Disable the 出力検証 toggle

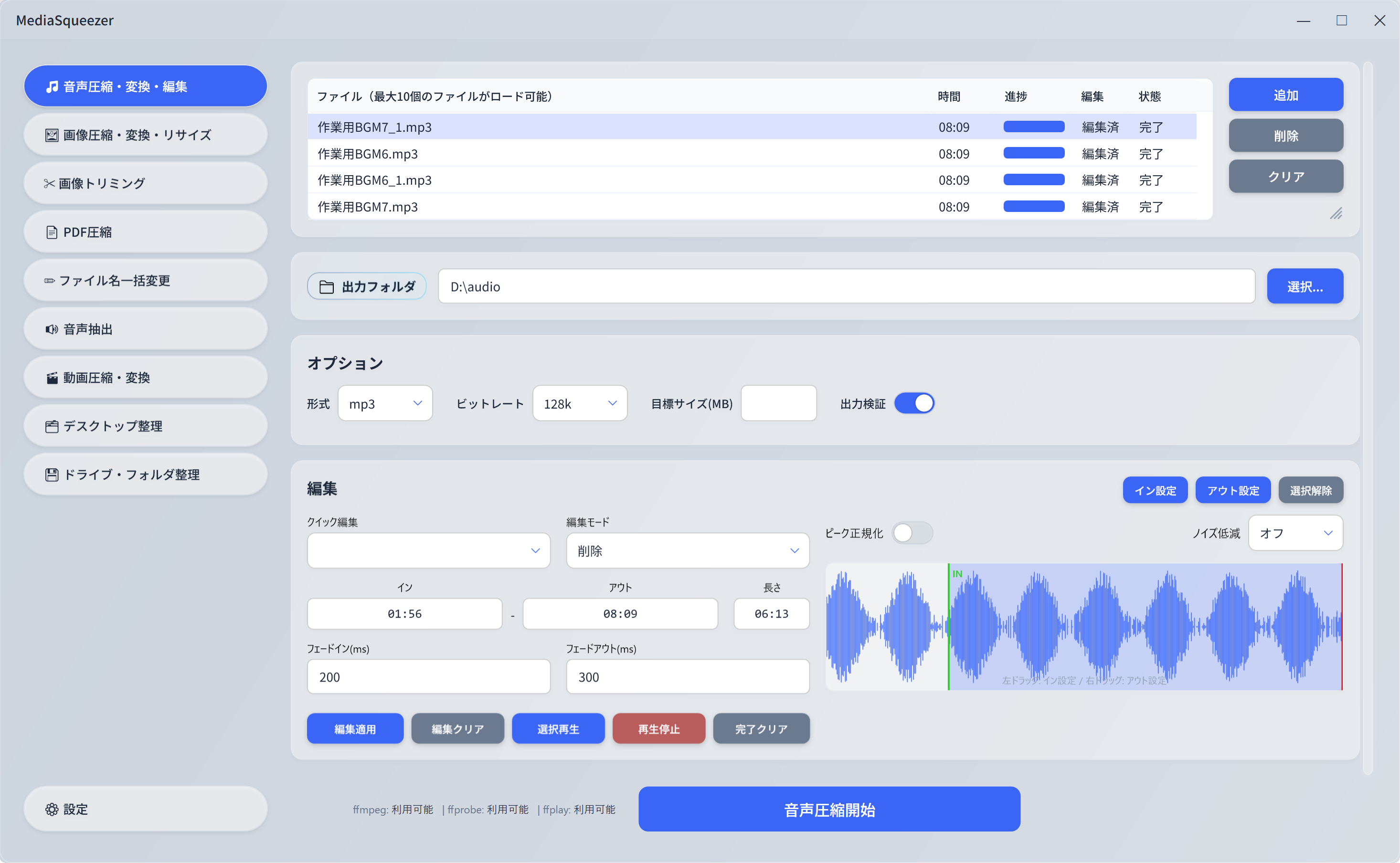coord(914,403)
